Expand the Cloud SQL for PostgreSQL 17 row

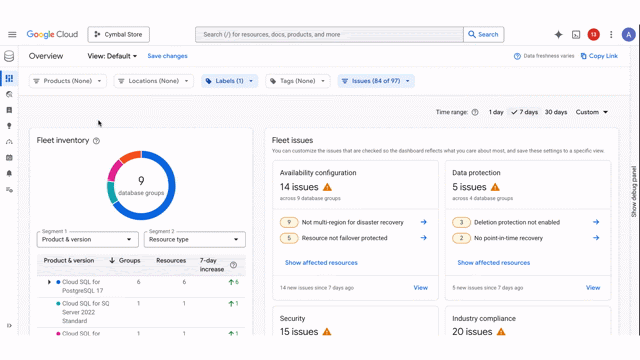tap(49, 282)
